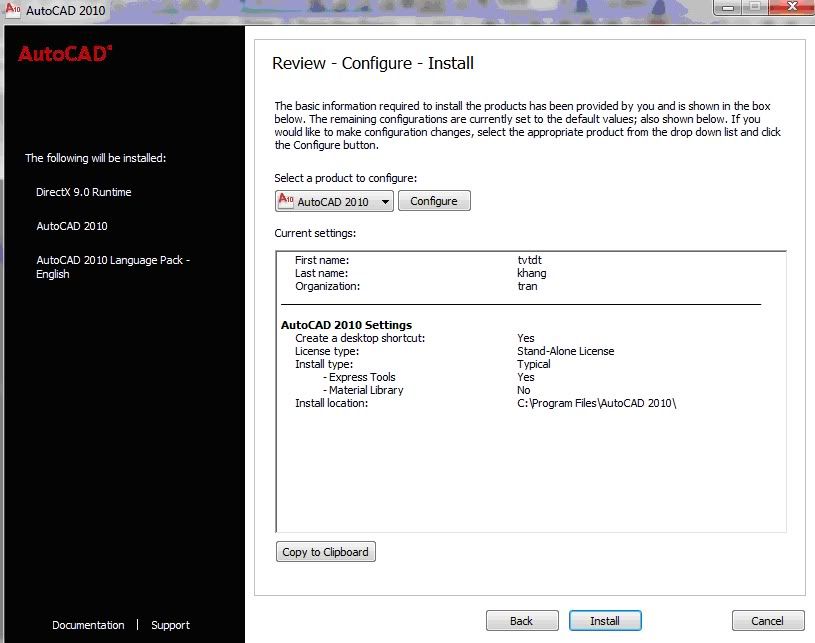Image resolution: width=815 pixels, height=643 pixels.
Task: Open the Documentation link
Action: pos(88,625)
